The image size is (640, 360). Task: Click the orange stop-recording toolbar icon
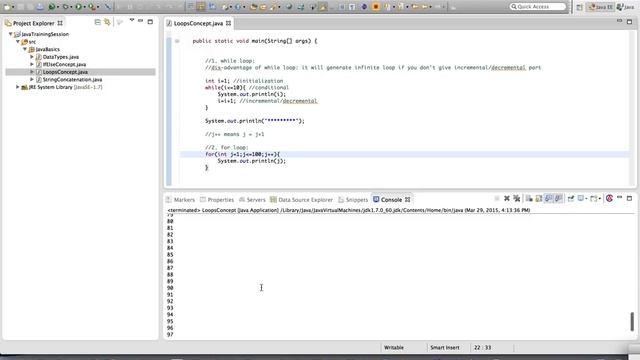pyautogui.click(x=376, y=7)
